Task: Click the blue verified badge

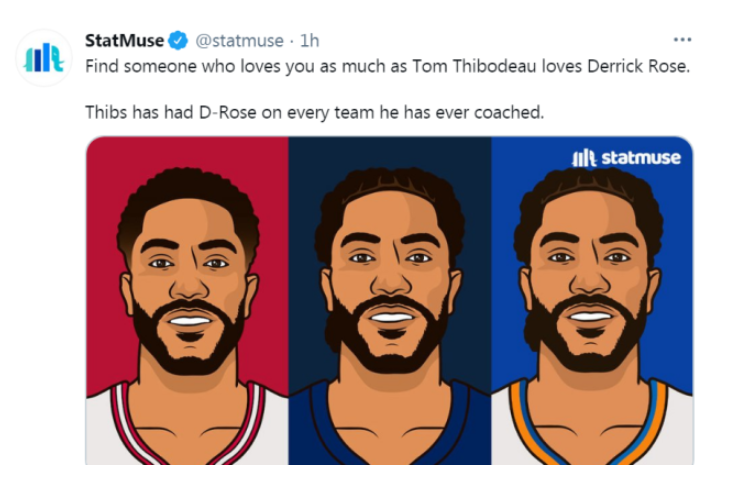Action: coord(178,41)
